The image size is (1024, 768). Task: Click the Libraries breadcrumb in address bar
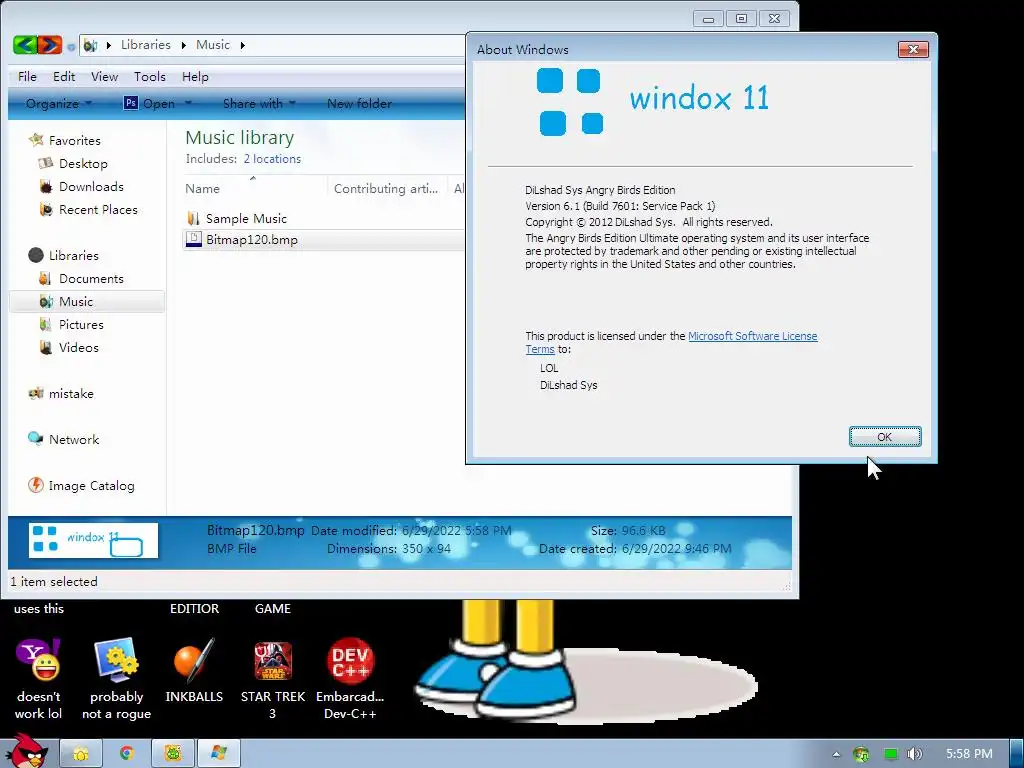(146, 44)
